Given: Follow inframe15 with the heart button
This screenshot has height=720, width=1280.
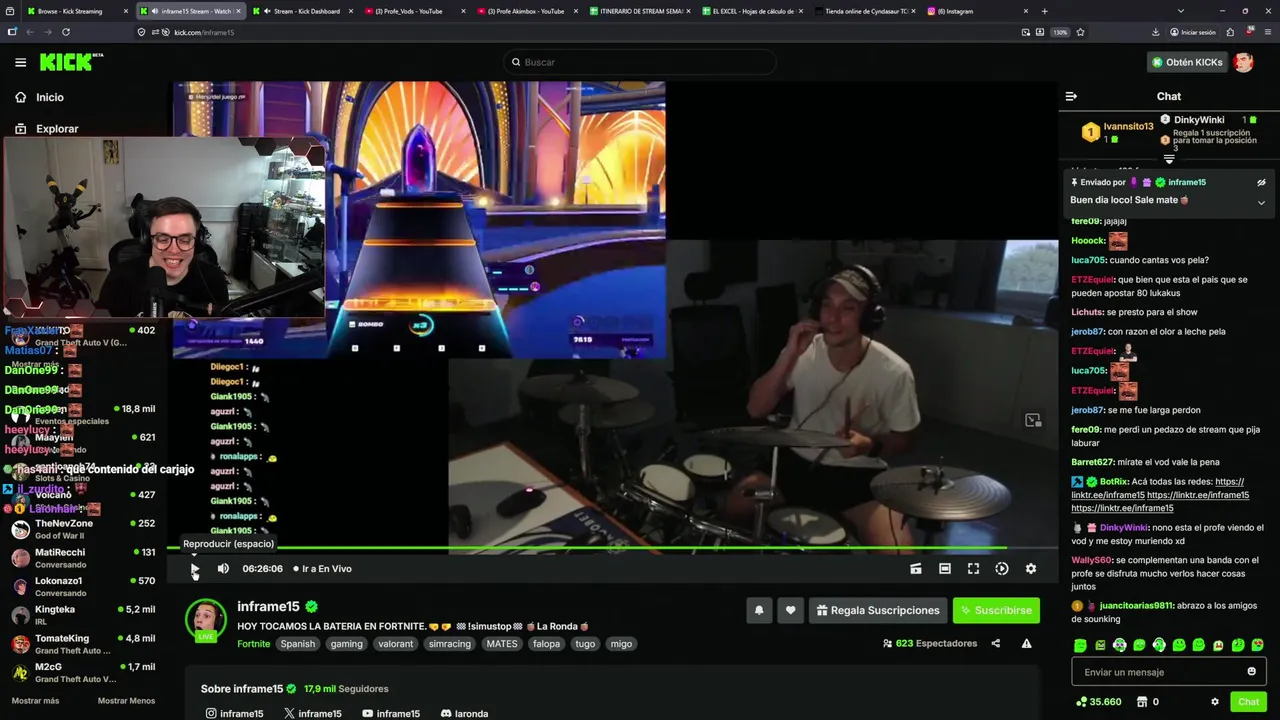Looking at the screenshot, I should point(790,610).
